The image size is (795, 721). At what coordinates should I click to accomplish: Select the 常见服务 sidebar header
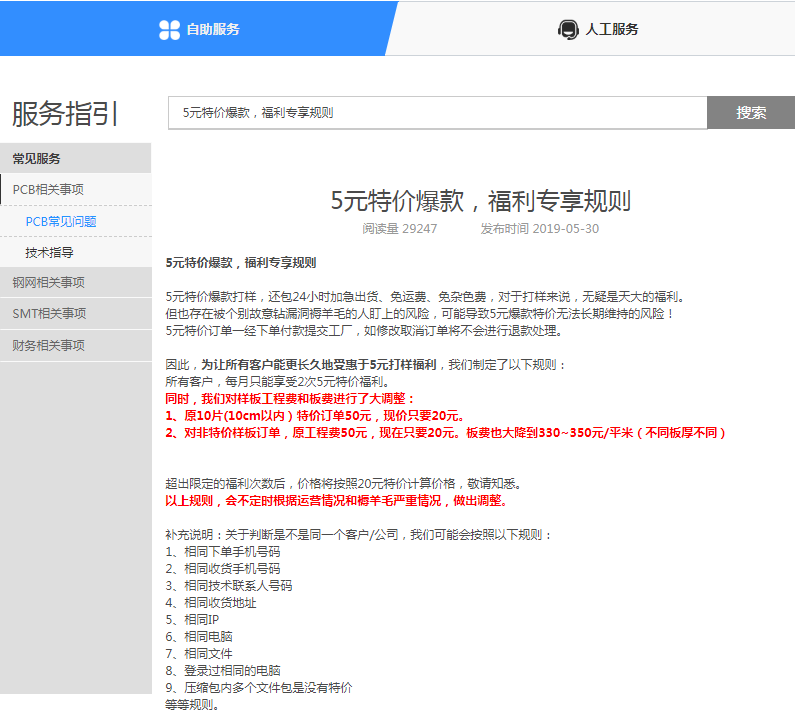click(37, 158)
